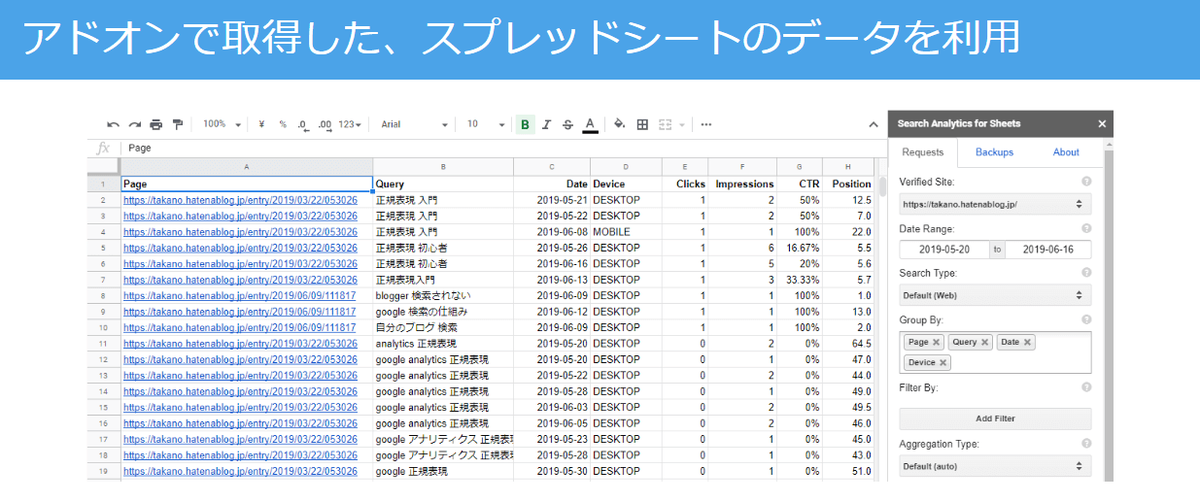
Task: Remove the Date group-by tag
Action: coord(1027,343)
